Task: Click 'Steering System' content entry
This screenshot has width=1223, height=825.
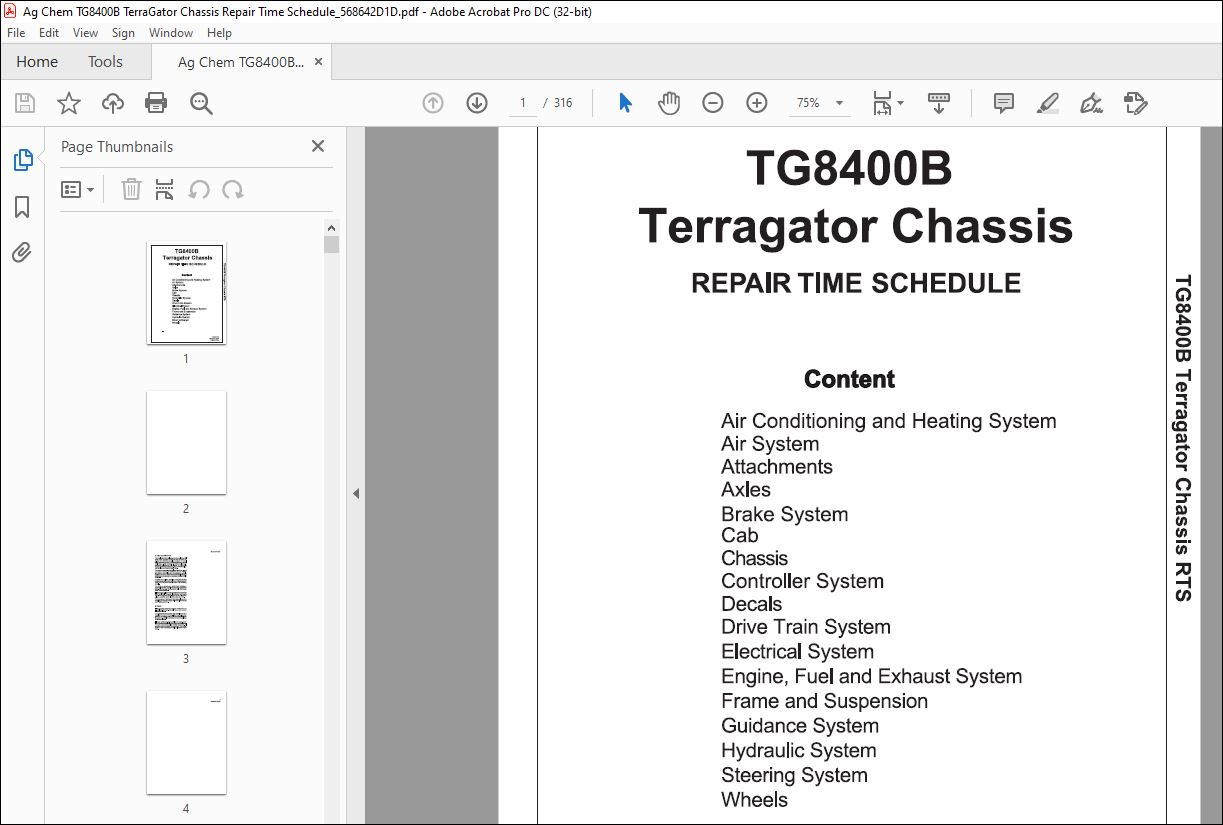Action: coord(794,775)
